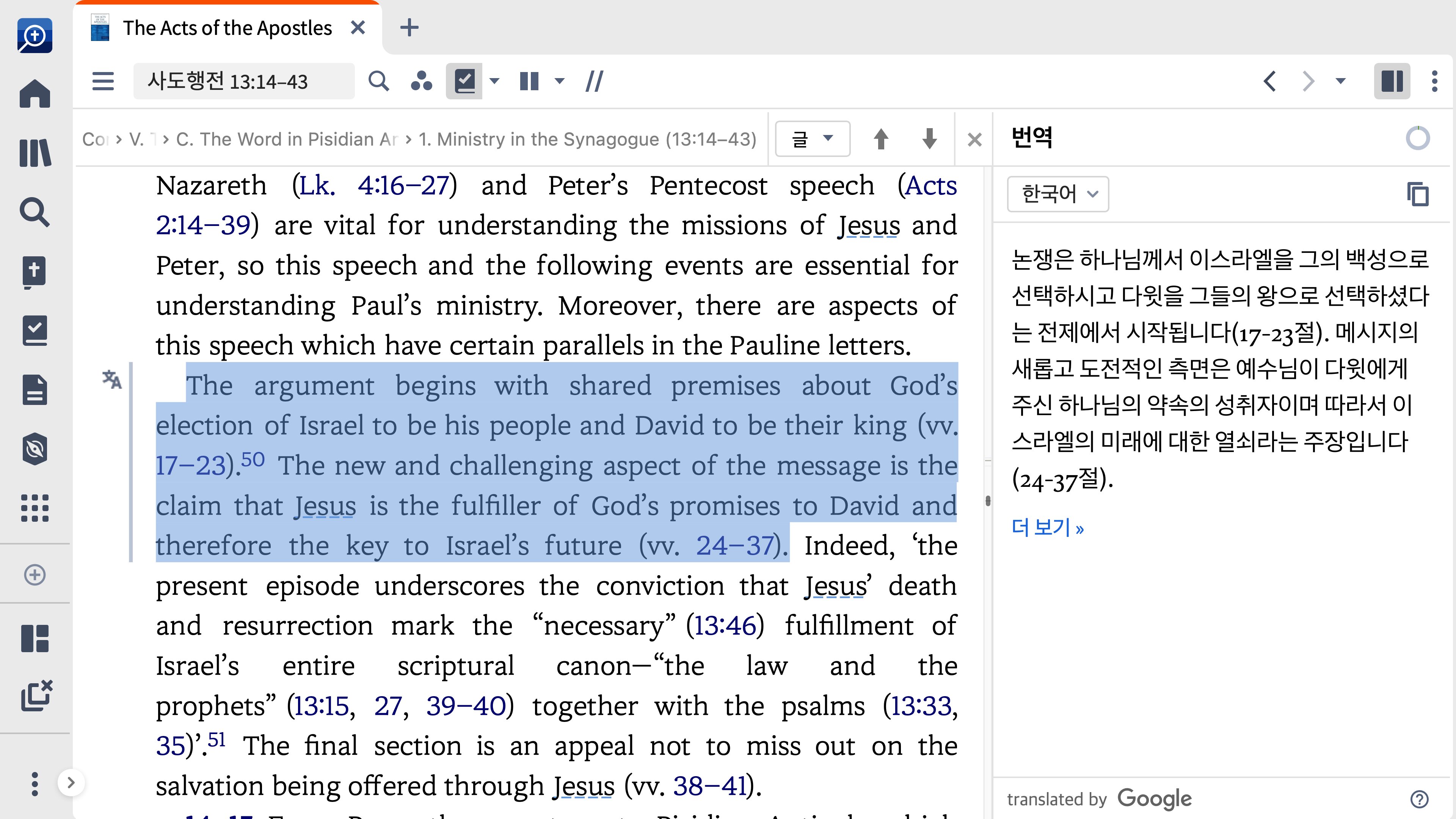Click the 더 보기 link
Image resolution: width=1456 pixels, height=819 pixels.
[x=1047, y=528]
